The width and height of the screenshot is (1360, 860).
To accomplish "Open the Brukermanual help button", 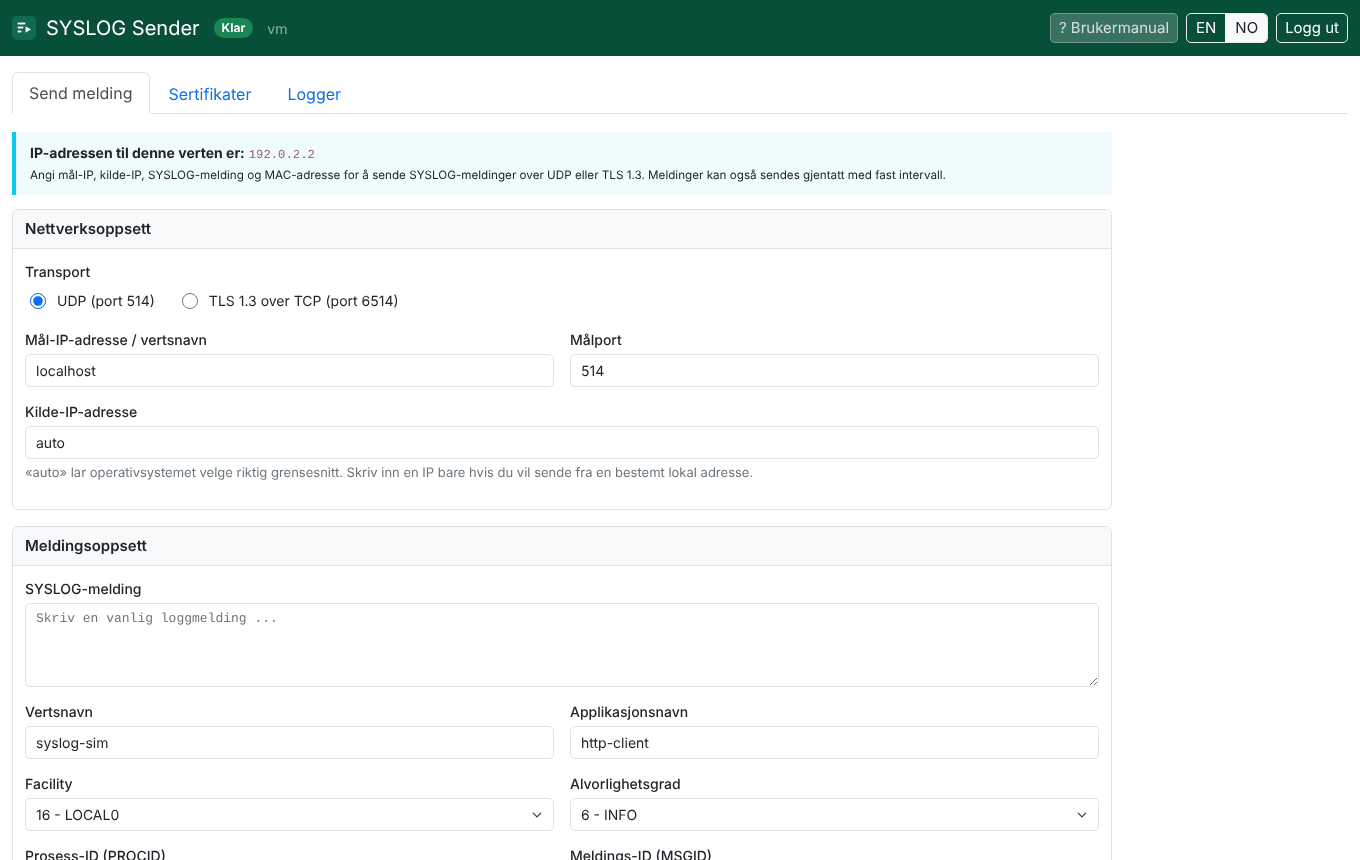I will [x=1114, y=28].
